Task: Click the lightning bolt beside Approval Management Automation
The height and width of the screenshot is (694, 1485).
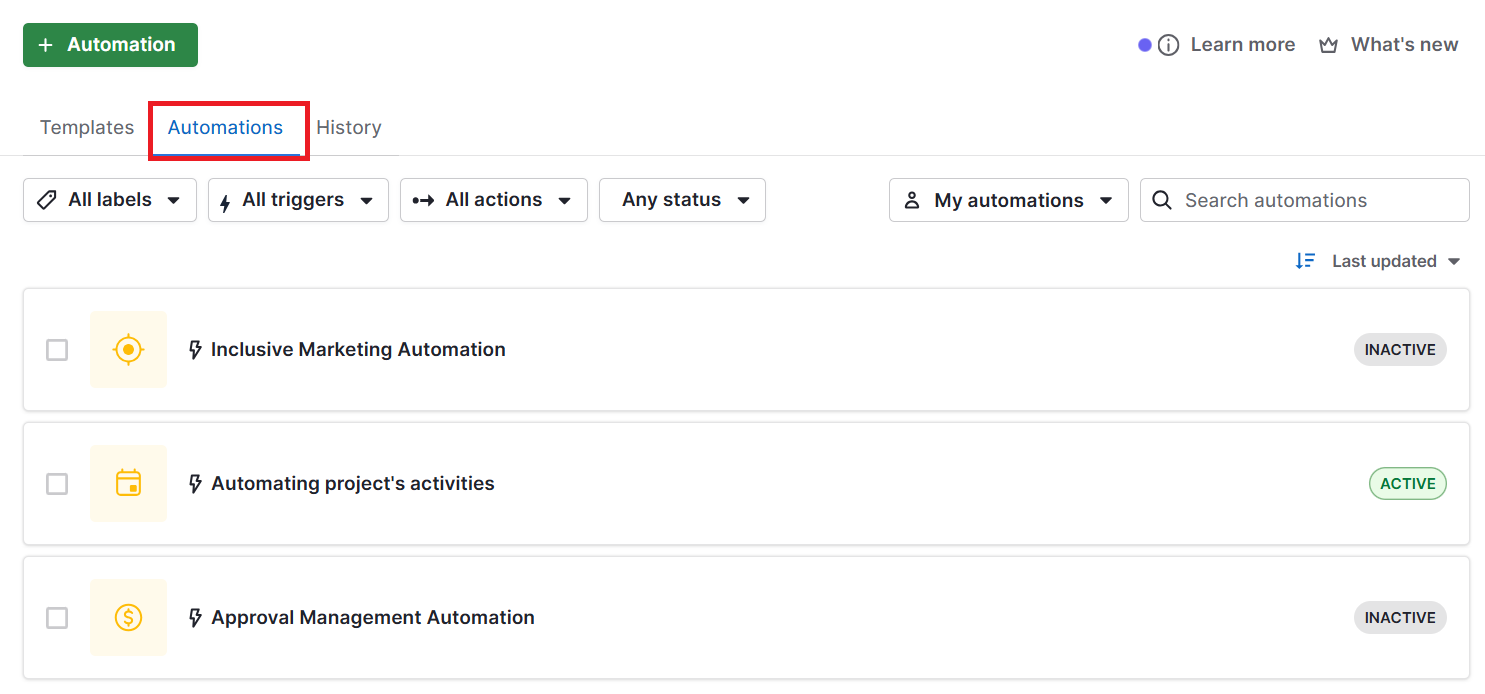Action: click(196, 618)
